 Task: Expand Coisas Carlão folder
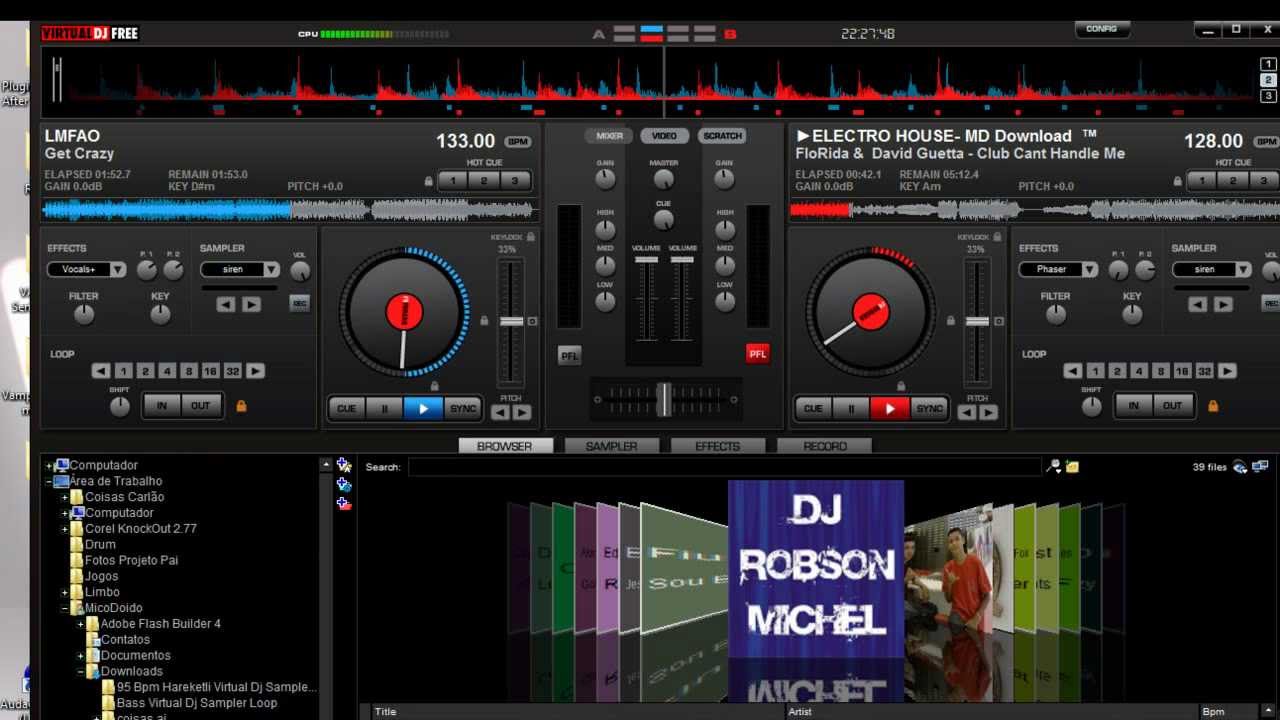64,497
